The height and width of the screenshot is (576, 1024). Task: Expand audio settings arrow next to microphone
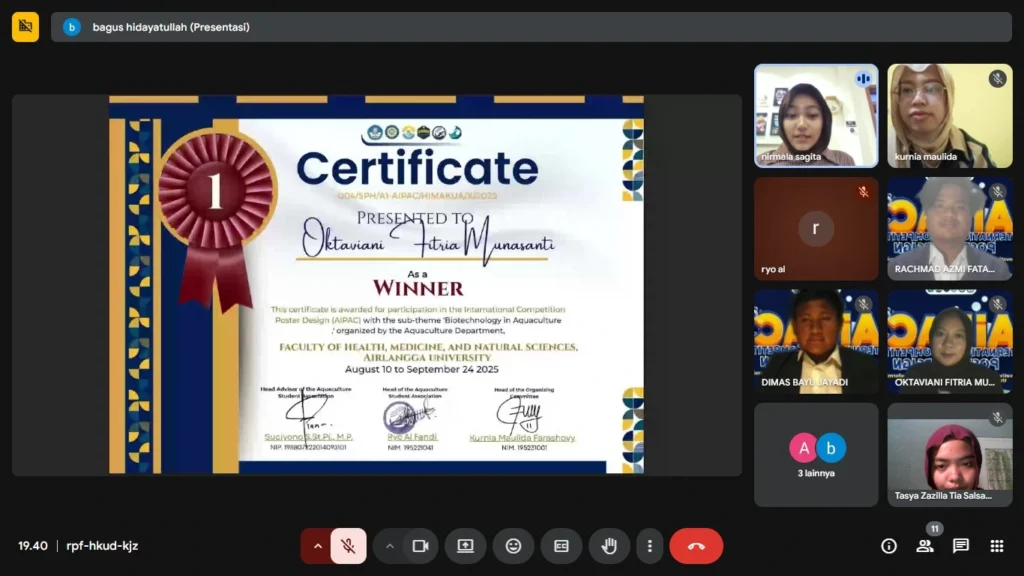(x=317, y=546)
